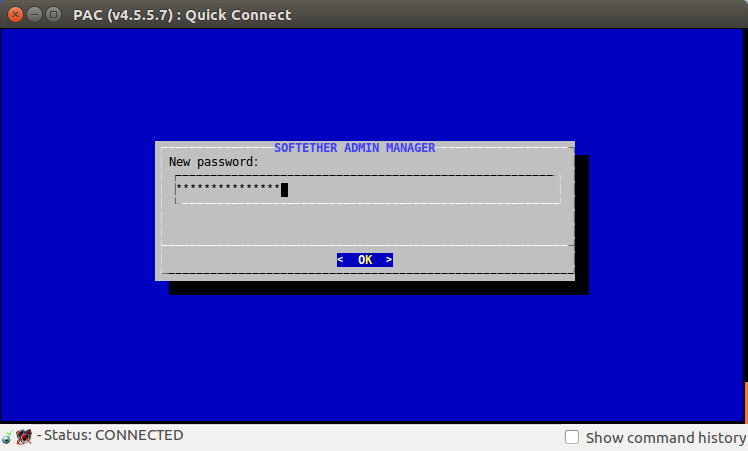Viewport: 748px width, 451px height.
Task: Click the black text cursor block
Action: tap(284, 189)
